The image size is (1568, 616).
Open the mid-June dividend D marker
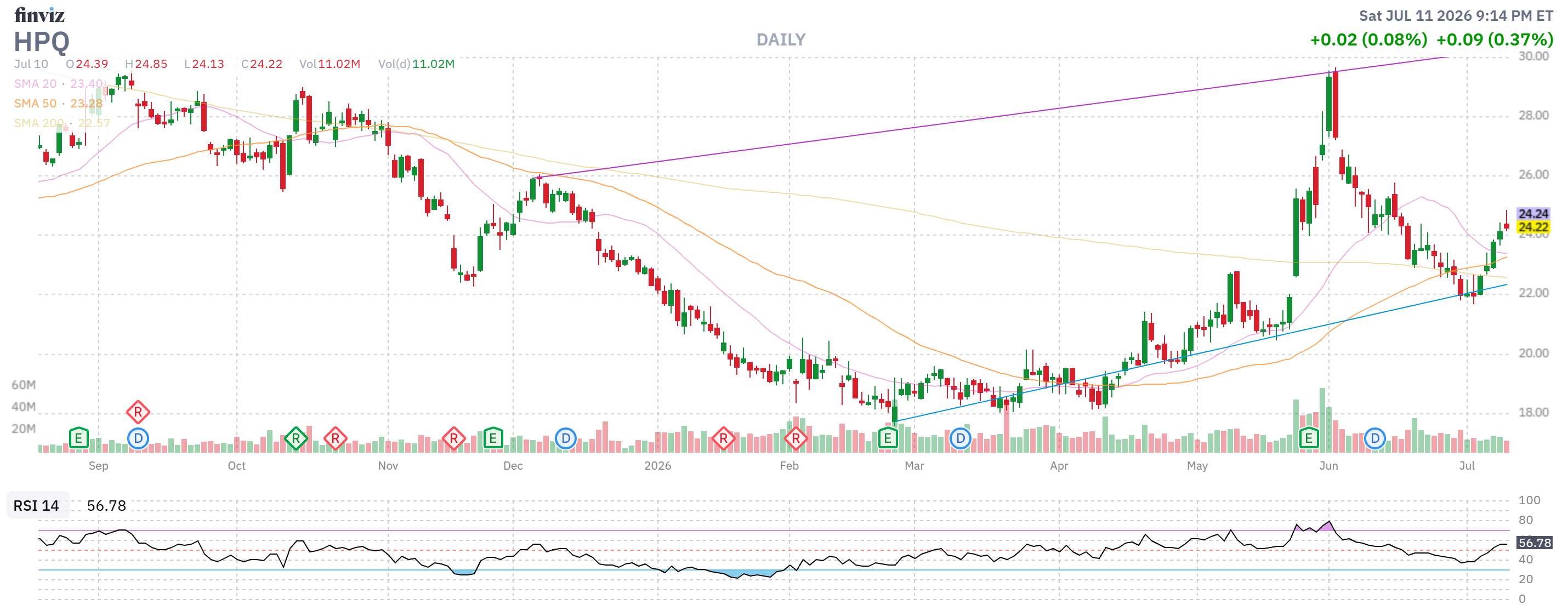pyautogui.click(x=1374, y=438)
